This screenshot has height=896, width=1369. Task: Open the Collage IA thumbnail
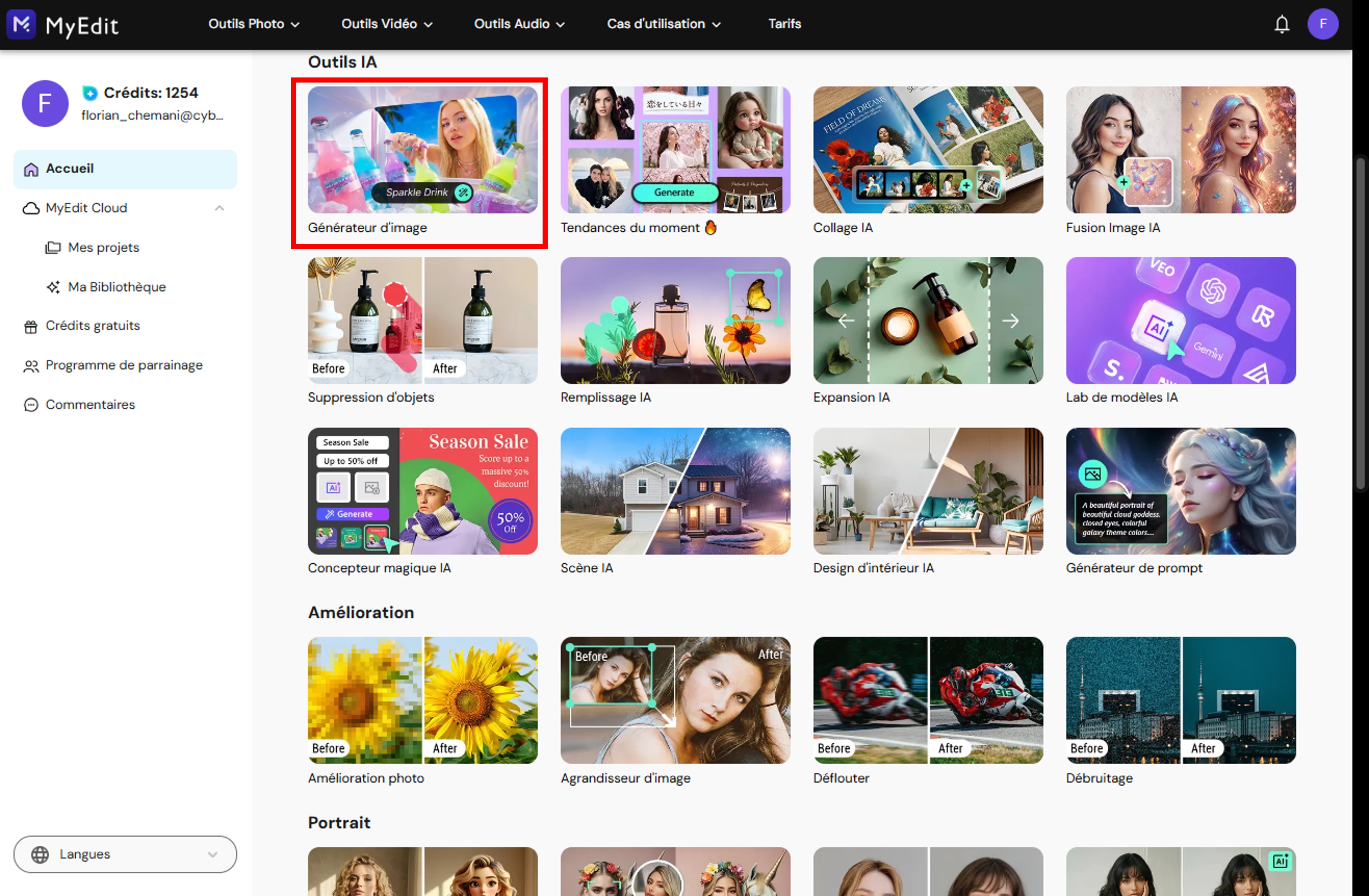click(x=928, y=150)
